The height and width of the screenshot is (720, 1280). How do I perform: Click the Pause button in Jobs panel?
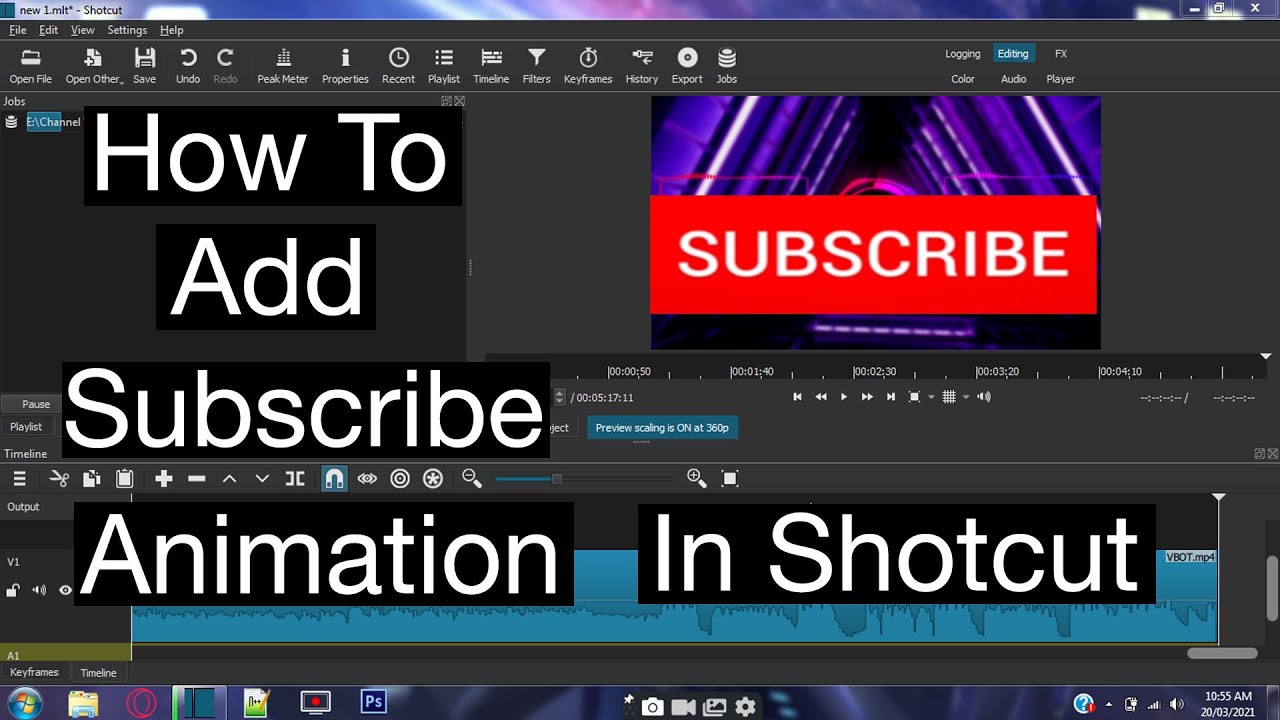[x=37, y=404]
